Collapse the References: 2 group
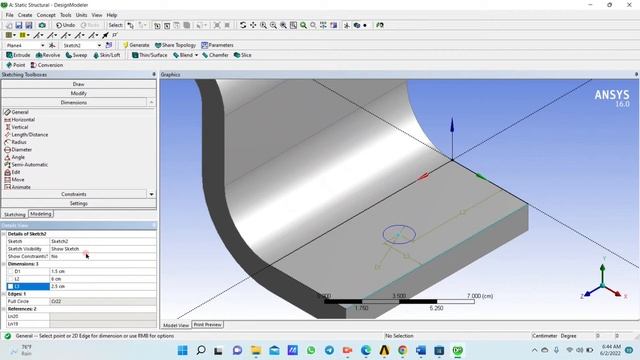This screenshot has width=640, height=360. tap(4, 309)
